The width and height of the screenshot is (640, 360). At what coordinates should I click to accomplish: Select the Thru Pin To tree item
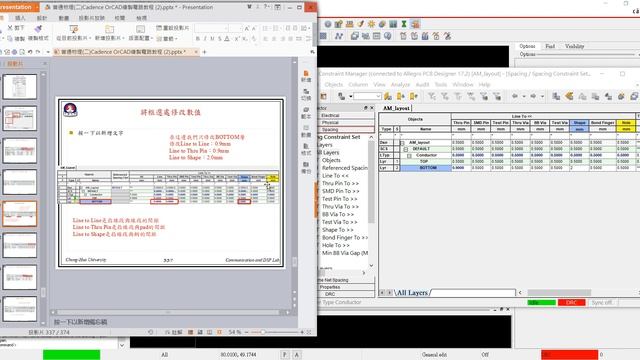point(340,183)
